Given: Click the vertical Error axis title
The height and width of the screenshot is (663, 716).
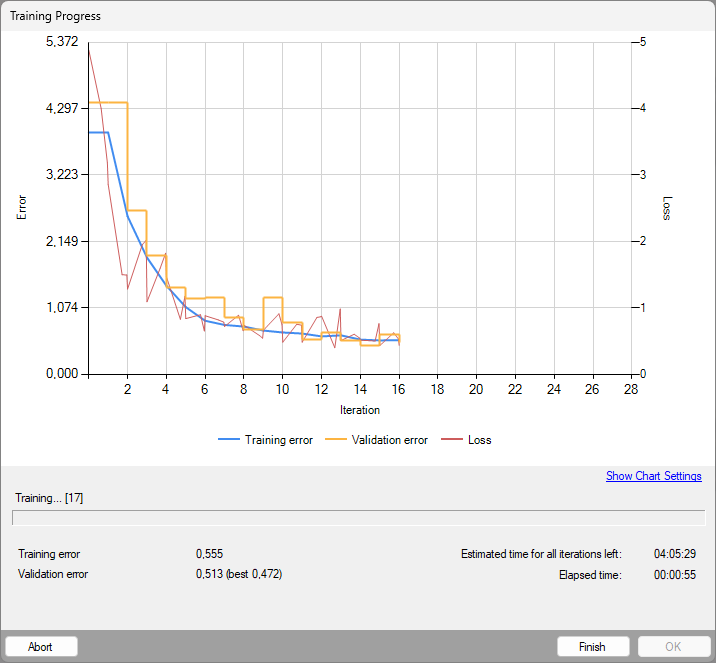Looking at the screenshot, I should 22,207.
